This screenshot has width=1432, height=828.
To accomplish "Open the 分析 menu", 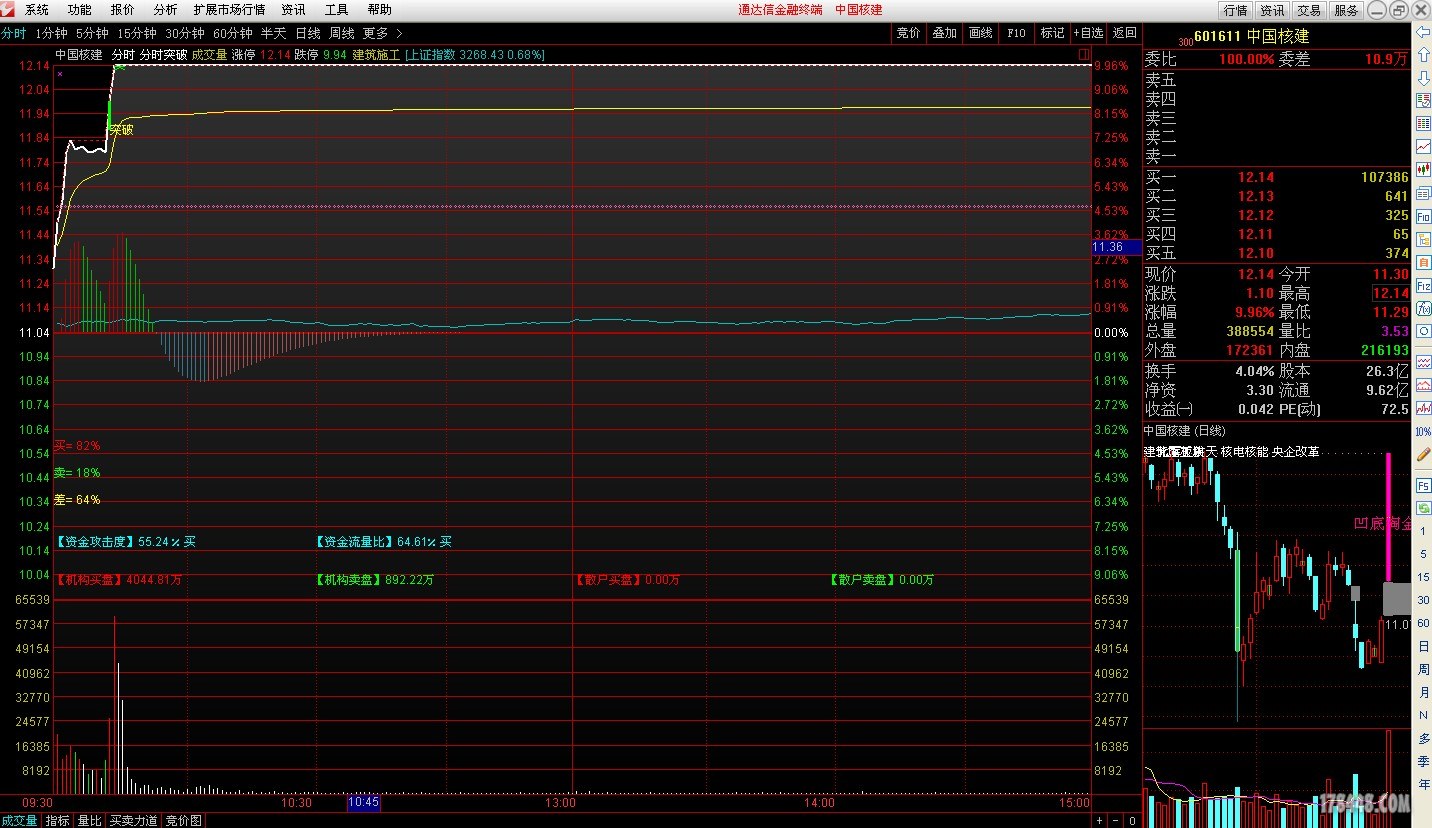I will [x=165, y=9].
